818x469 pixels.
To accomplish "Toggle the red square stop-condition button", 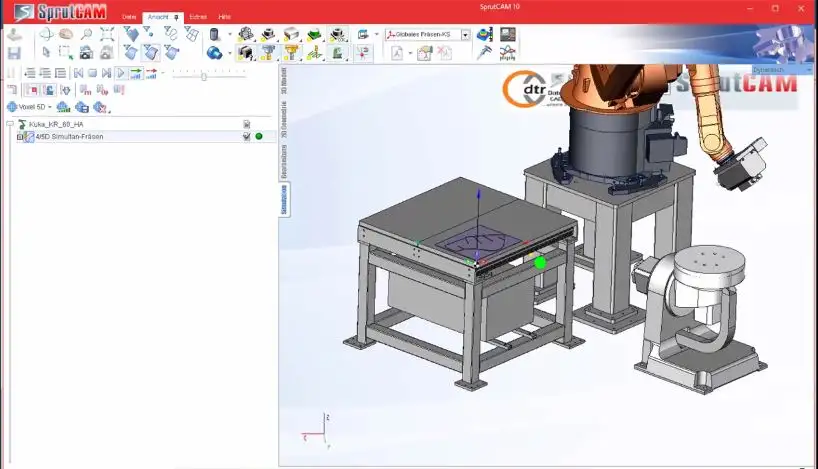I will coord(31,90).
